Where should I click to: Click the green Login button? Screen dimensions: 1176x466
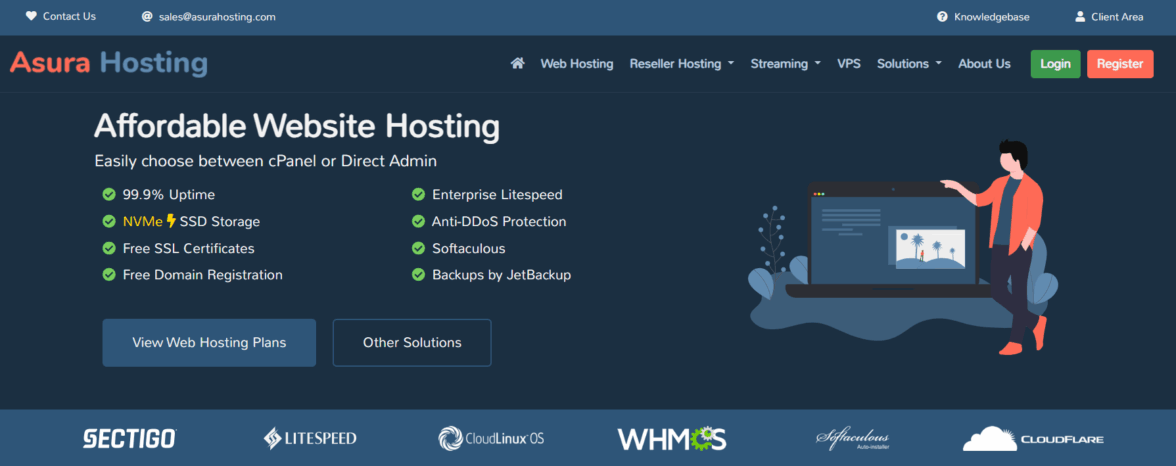tap(1055, 64)
